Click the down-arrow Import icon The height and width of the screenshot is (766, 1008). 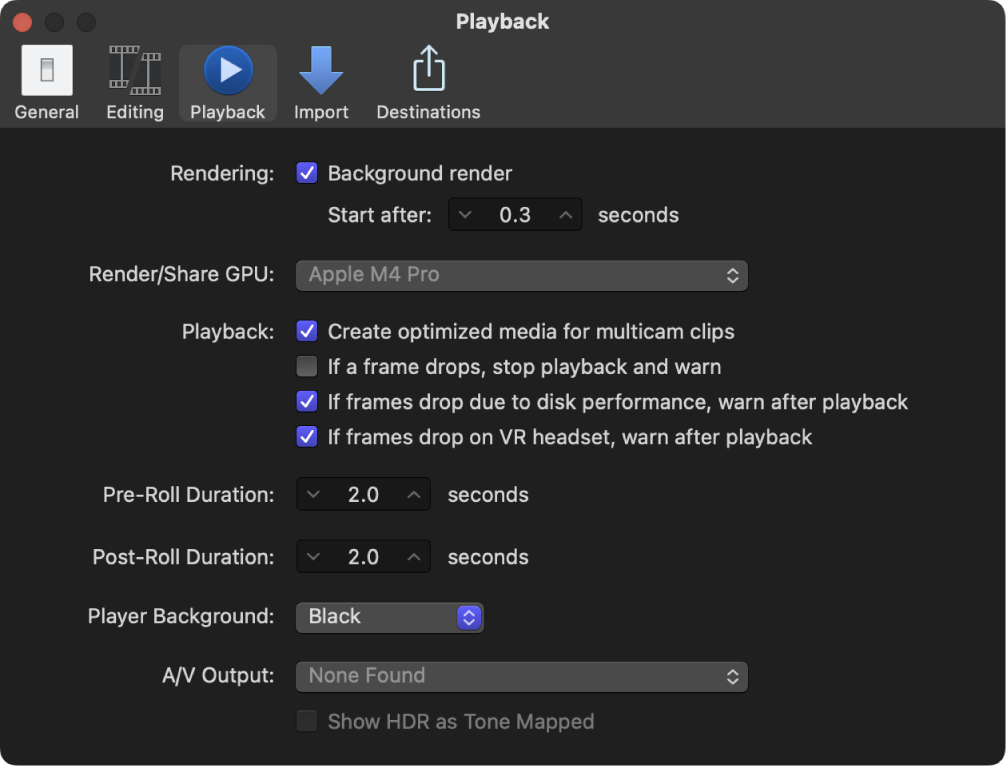(x=320, y=68)
